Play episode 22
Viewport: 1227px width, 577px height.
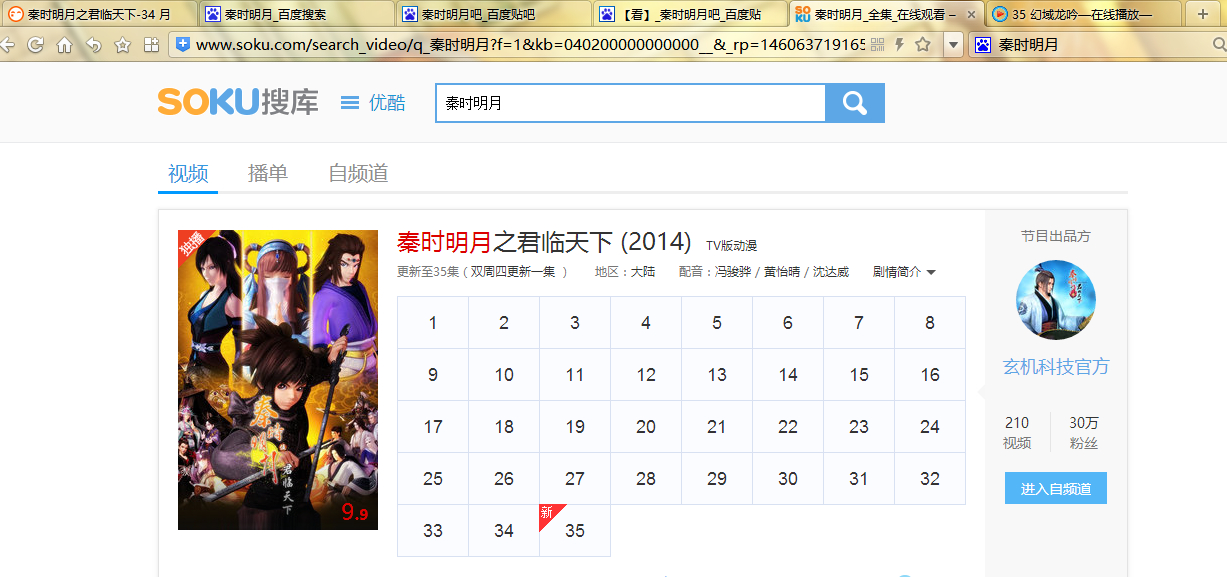pos(788,427)
